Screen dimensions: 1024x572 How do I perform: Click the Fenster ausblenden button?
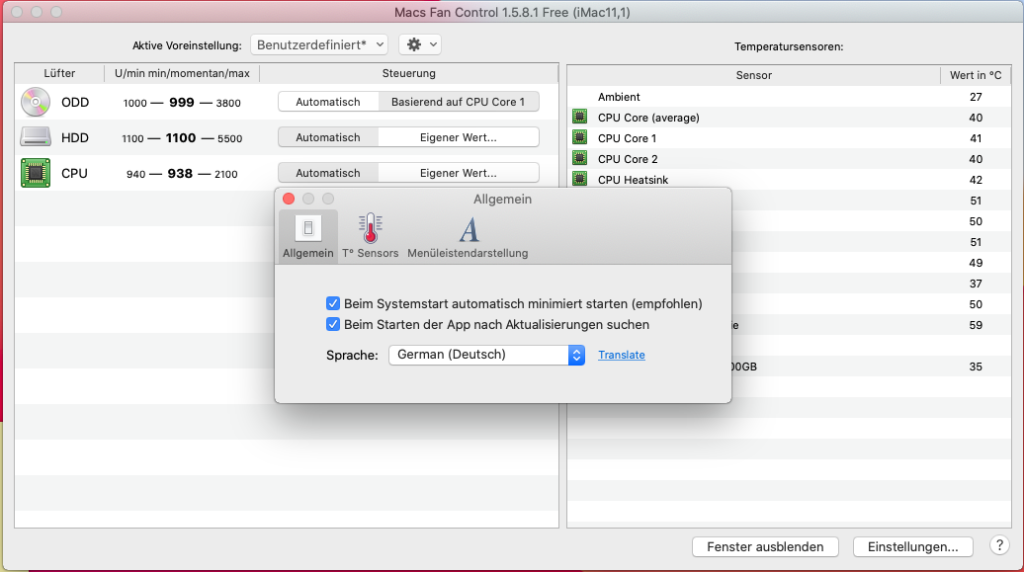pos(765,547)
